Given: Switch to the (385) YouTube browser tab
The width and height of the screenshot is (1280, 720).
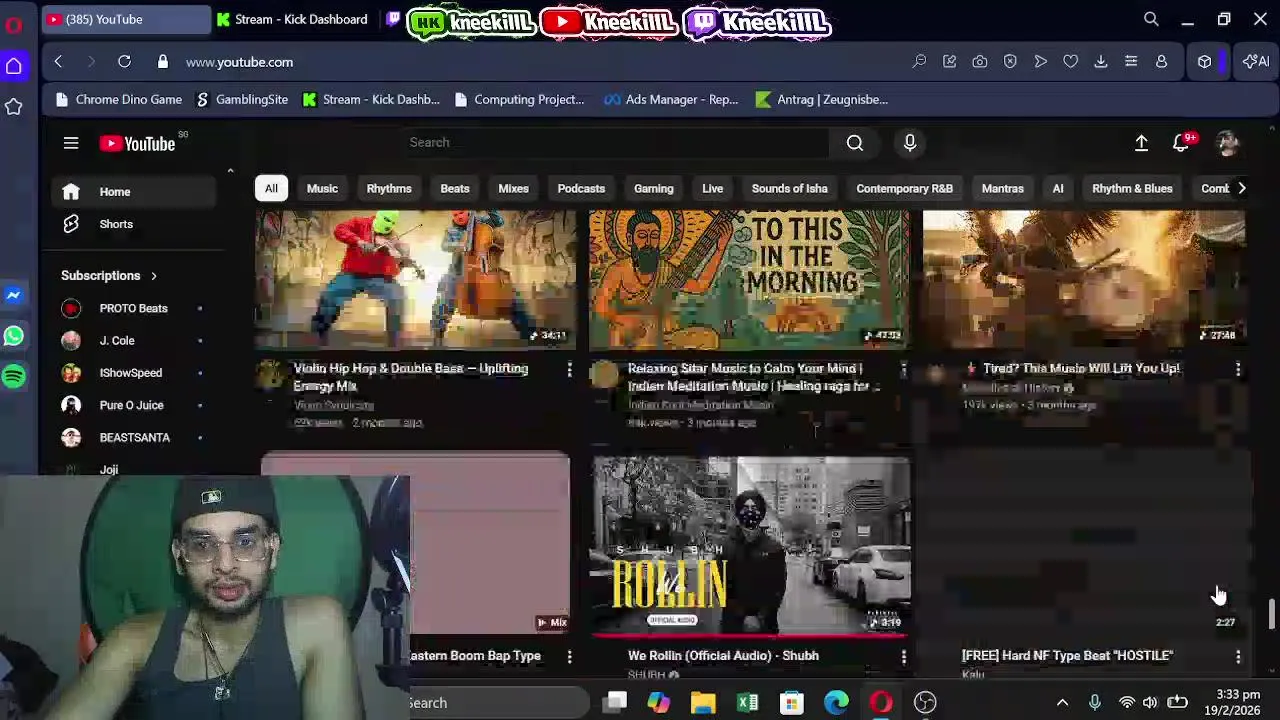Looking at the screenshot, I should (x=126, y=19).
